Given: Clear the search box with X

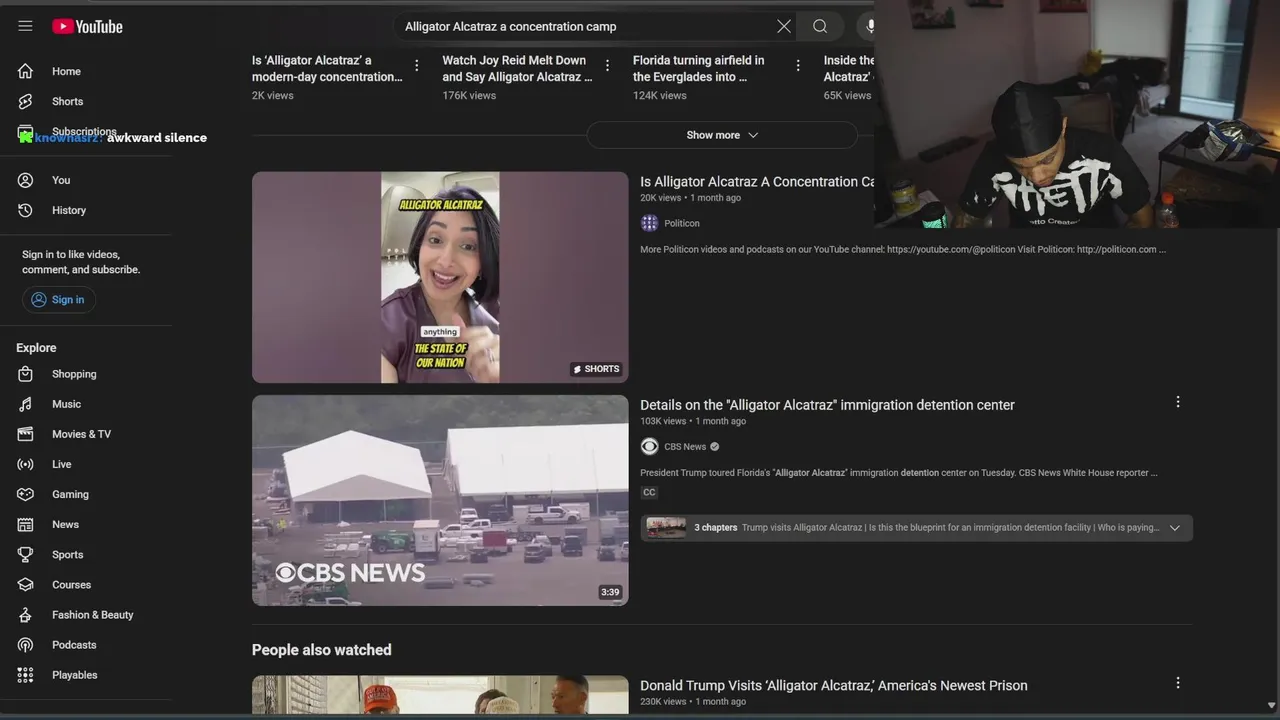Looking at the screenshot, I should [x=784, y=27].
